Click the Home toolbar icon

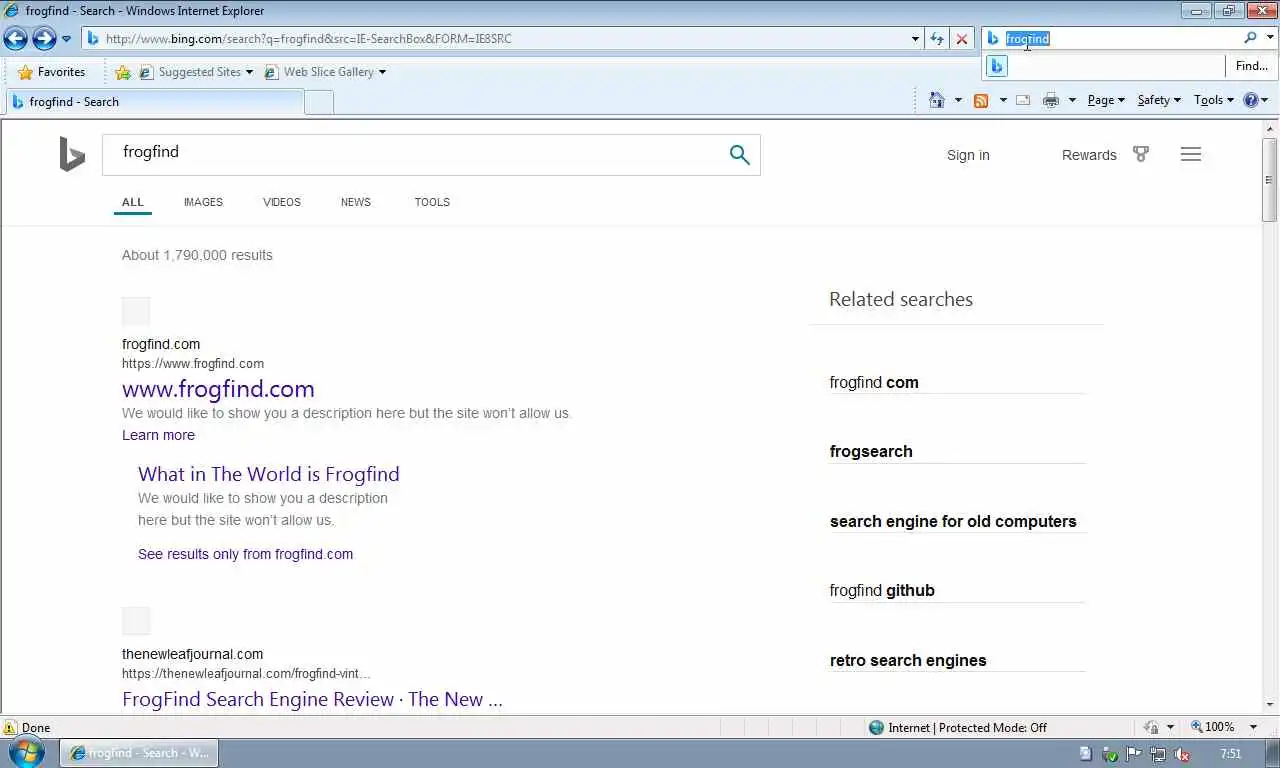pos(937,100)
